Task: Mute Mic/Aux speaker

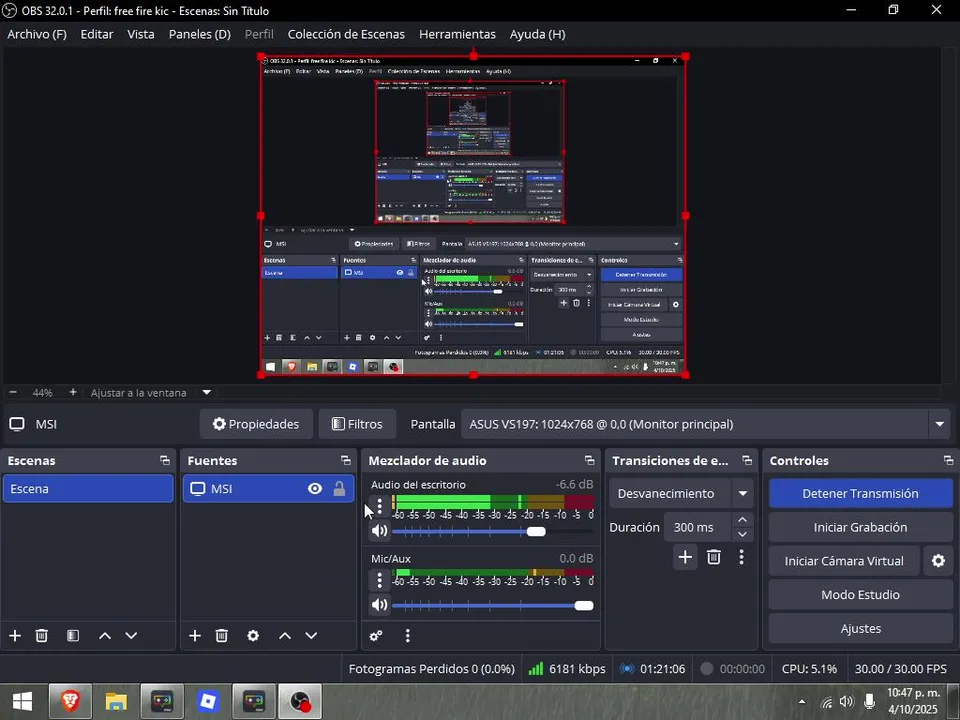Action: [x=380, y=605]
